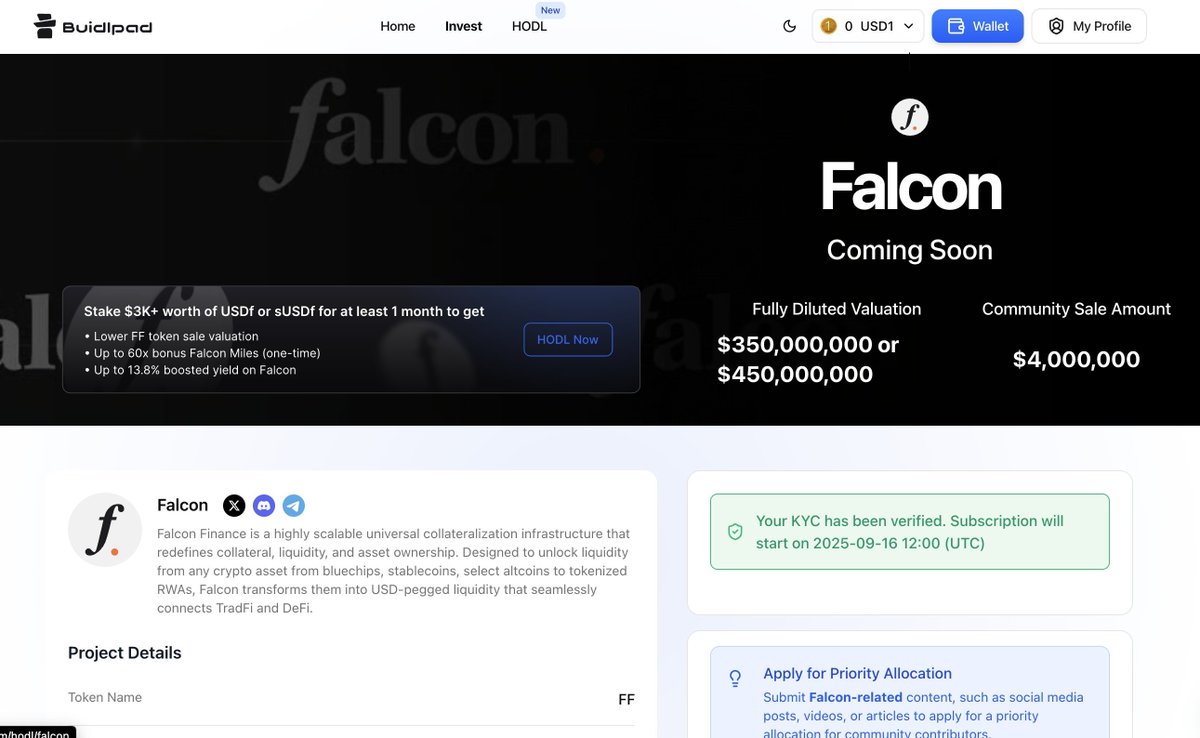Open Falcon's Telegram icon
1200x738 pixels.
click(x=294, y=506)
